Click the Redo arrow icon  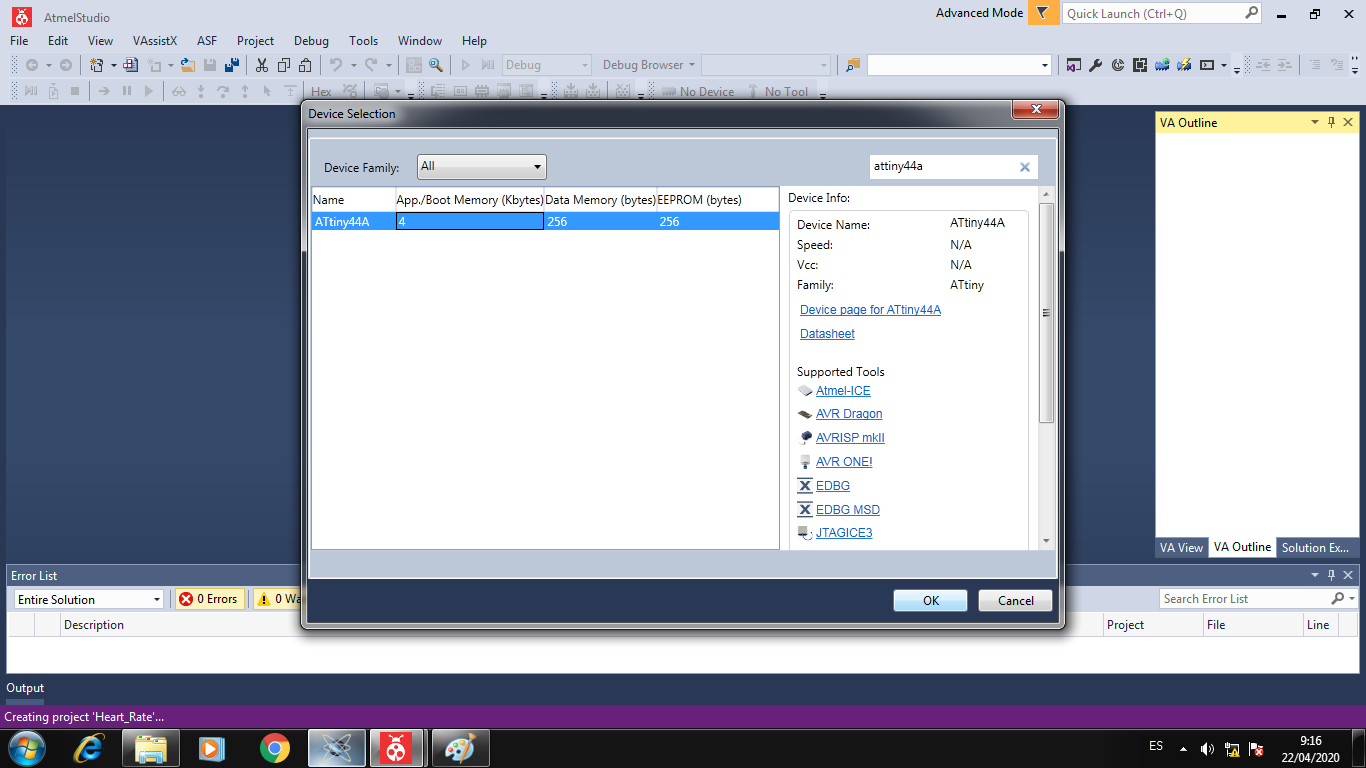tap(371, 65)
